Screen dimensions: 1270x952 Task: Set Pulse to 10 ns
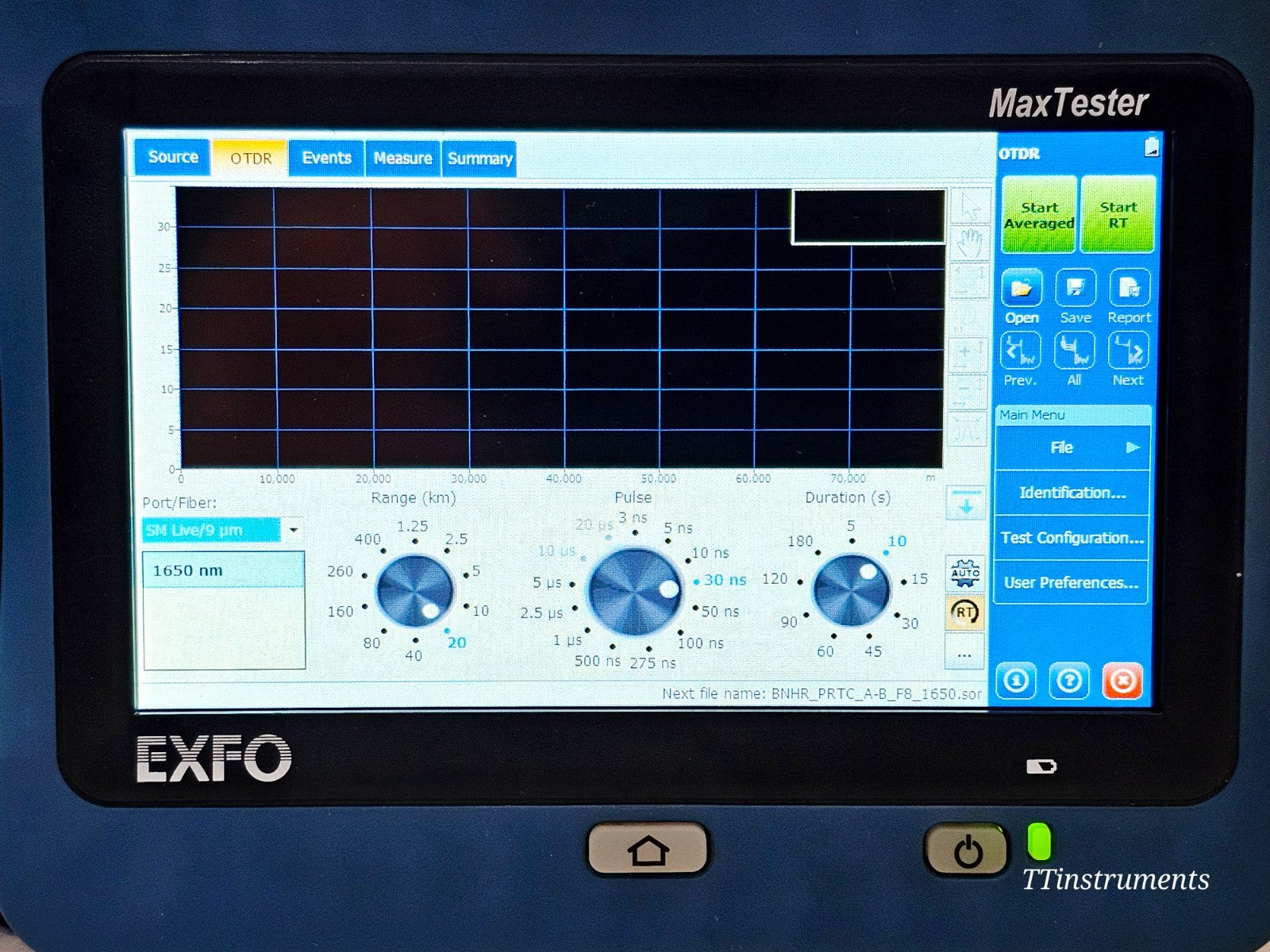click(x=710, y=553)
